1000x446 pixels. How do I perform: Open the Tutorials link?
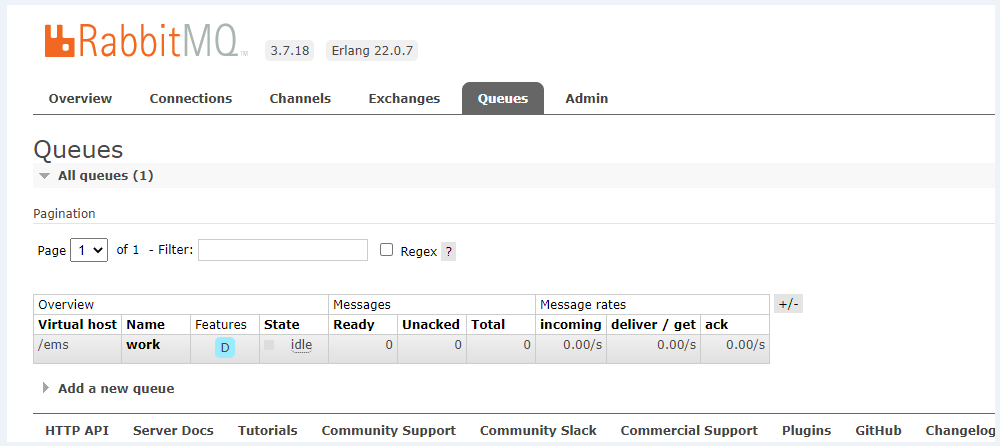pos(268,431)
